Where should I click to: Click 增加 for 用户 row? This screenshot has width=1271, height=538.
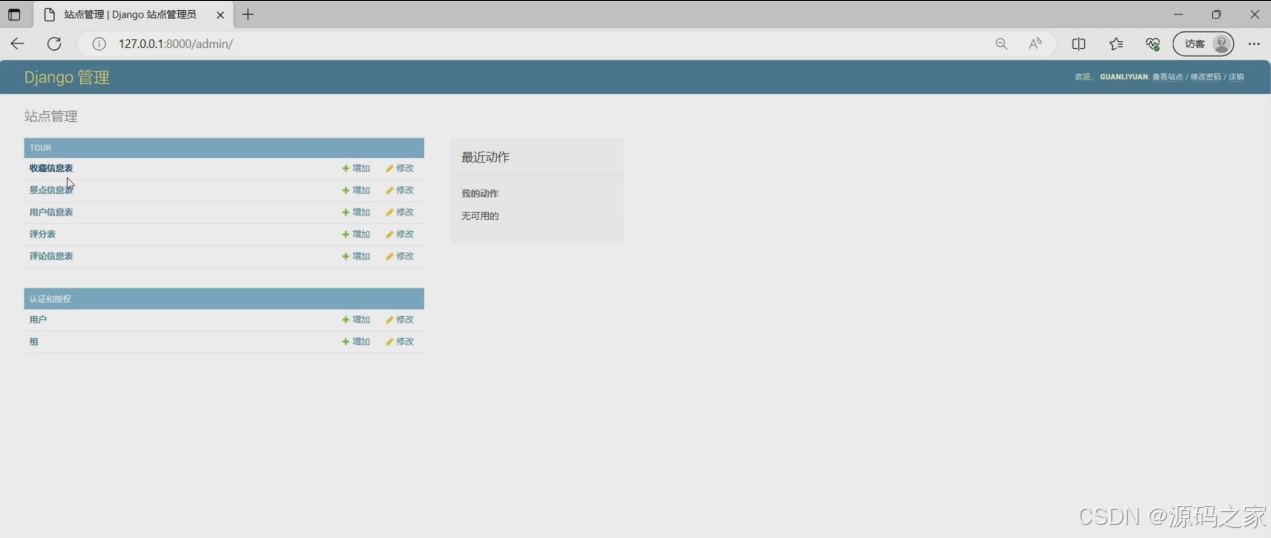[x=356, y=320]
